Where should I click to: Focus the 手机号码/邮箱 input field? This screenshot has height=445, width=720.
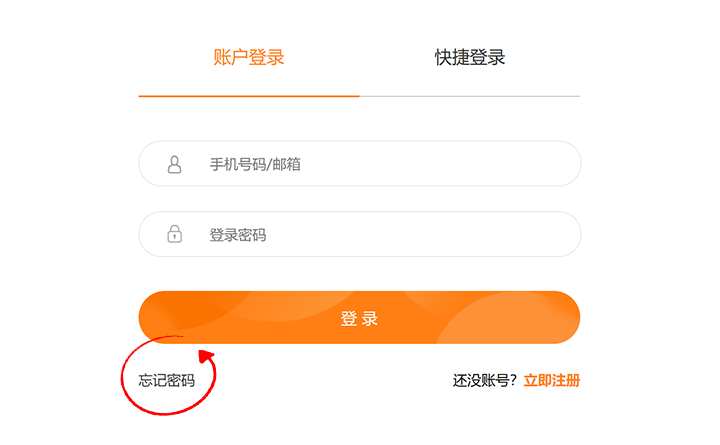(360, 163)
